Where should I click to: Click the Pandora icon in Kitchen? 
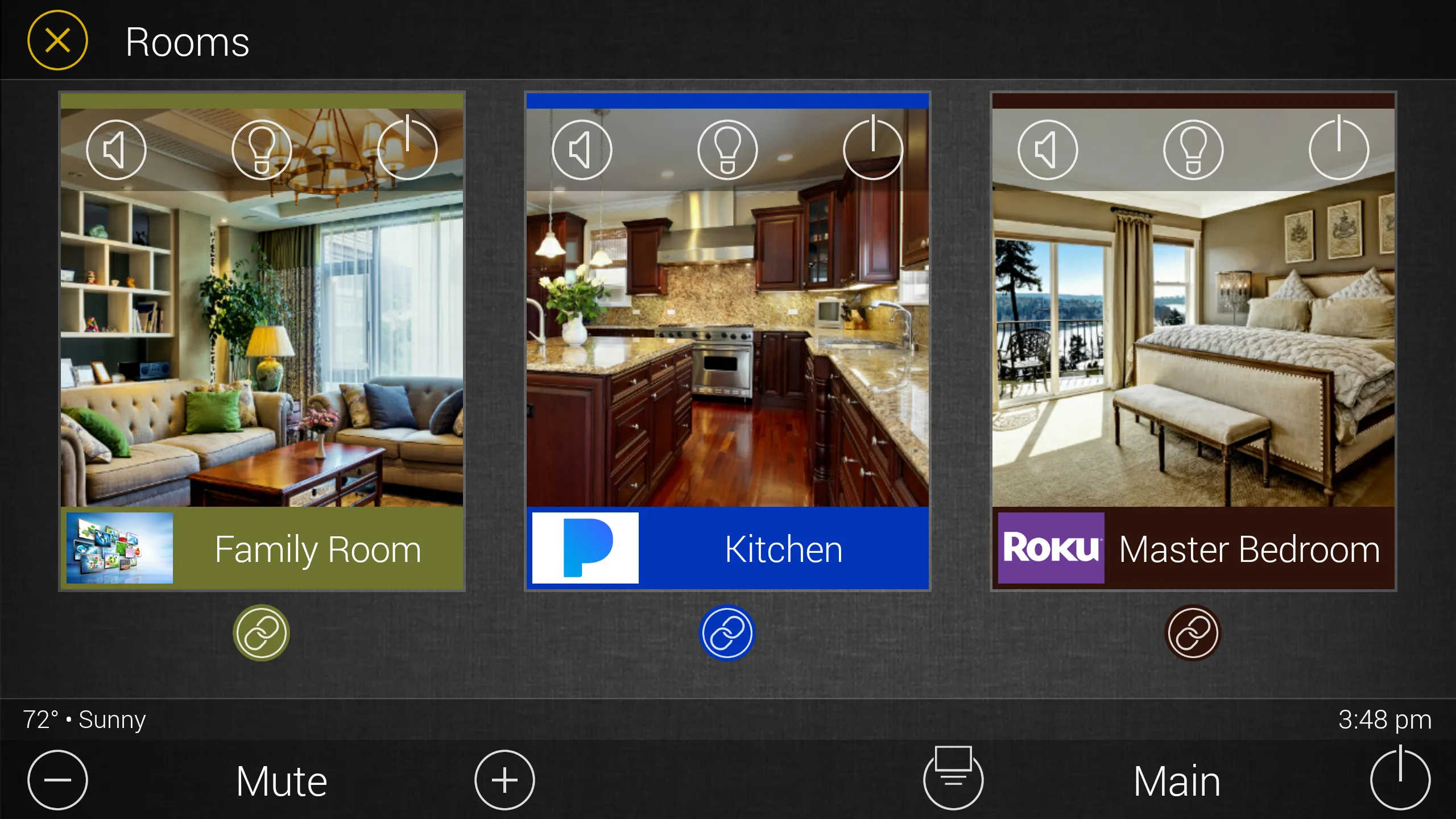click(583, 548)
